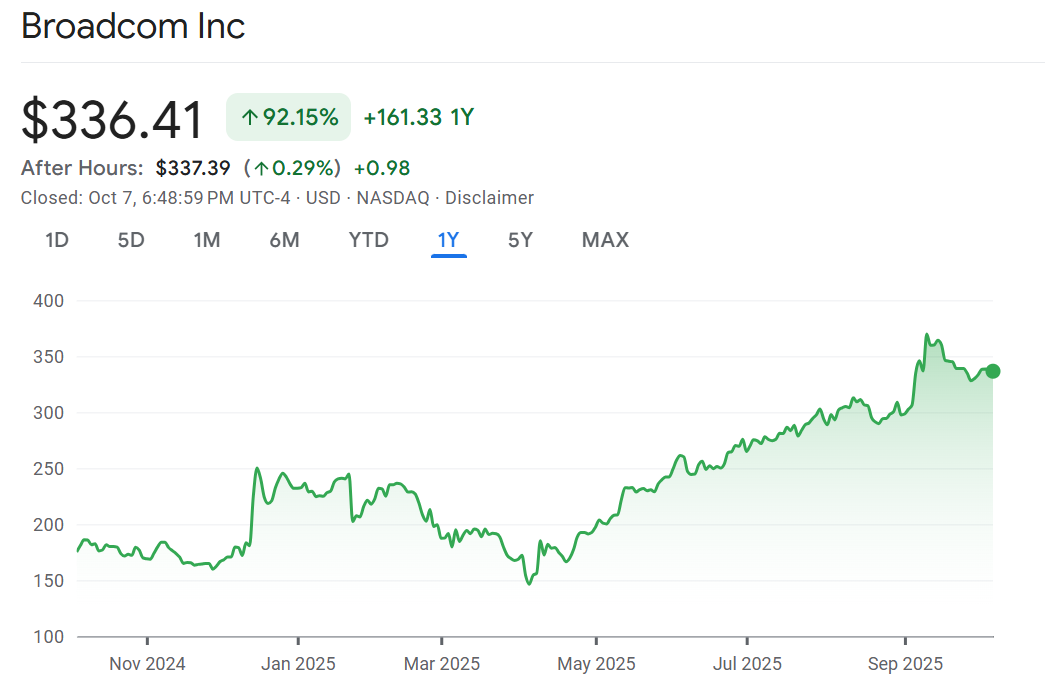Click the Mar 2025 axis label
The height and width of the screenshot is (691, 1045).
click(x=441, y=663)
